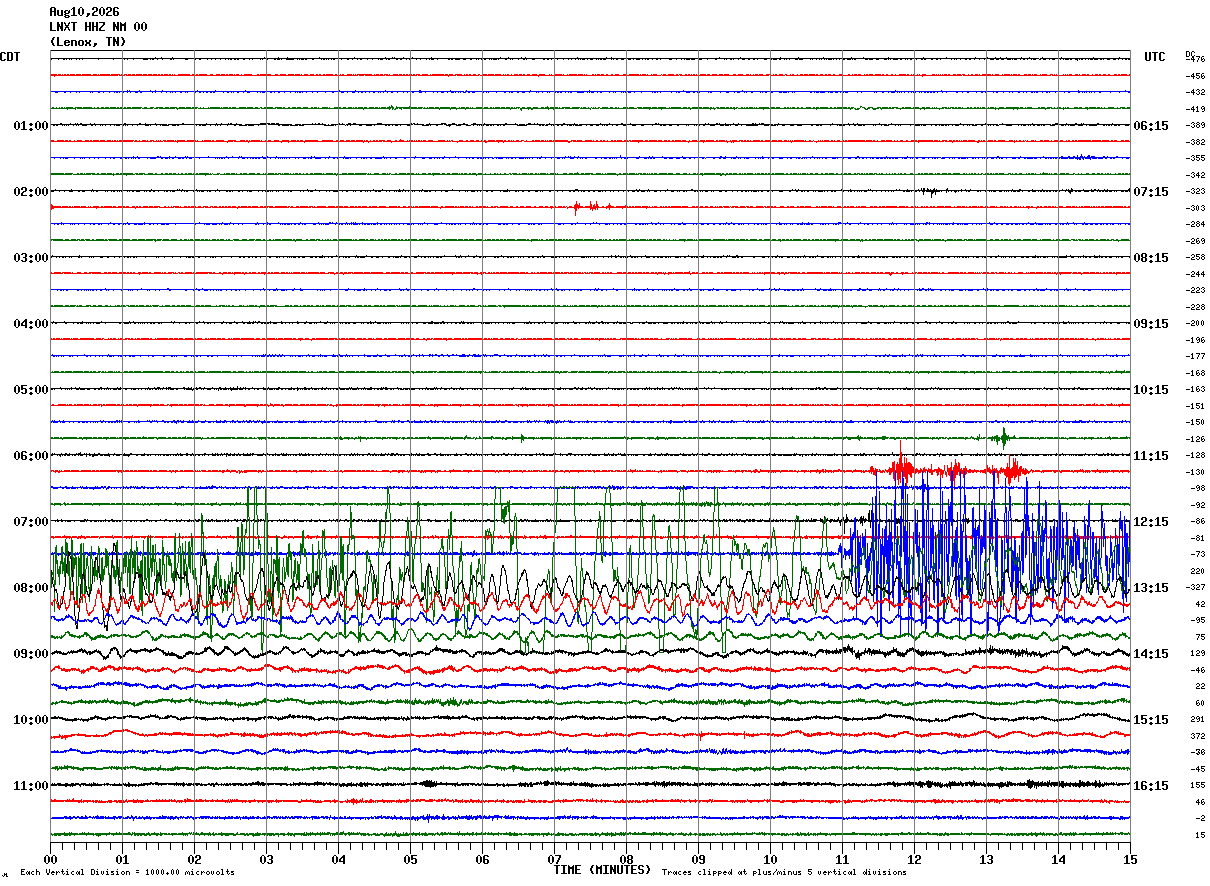Click the "10:00" CDT row label
This screenshot has height=886, width=1210.
31,720
